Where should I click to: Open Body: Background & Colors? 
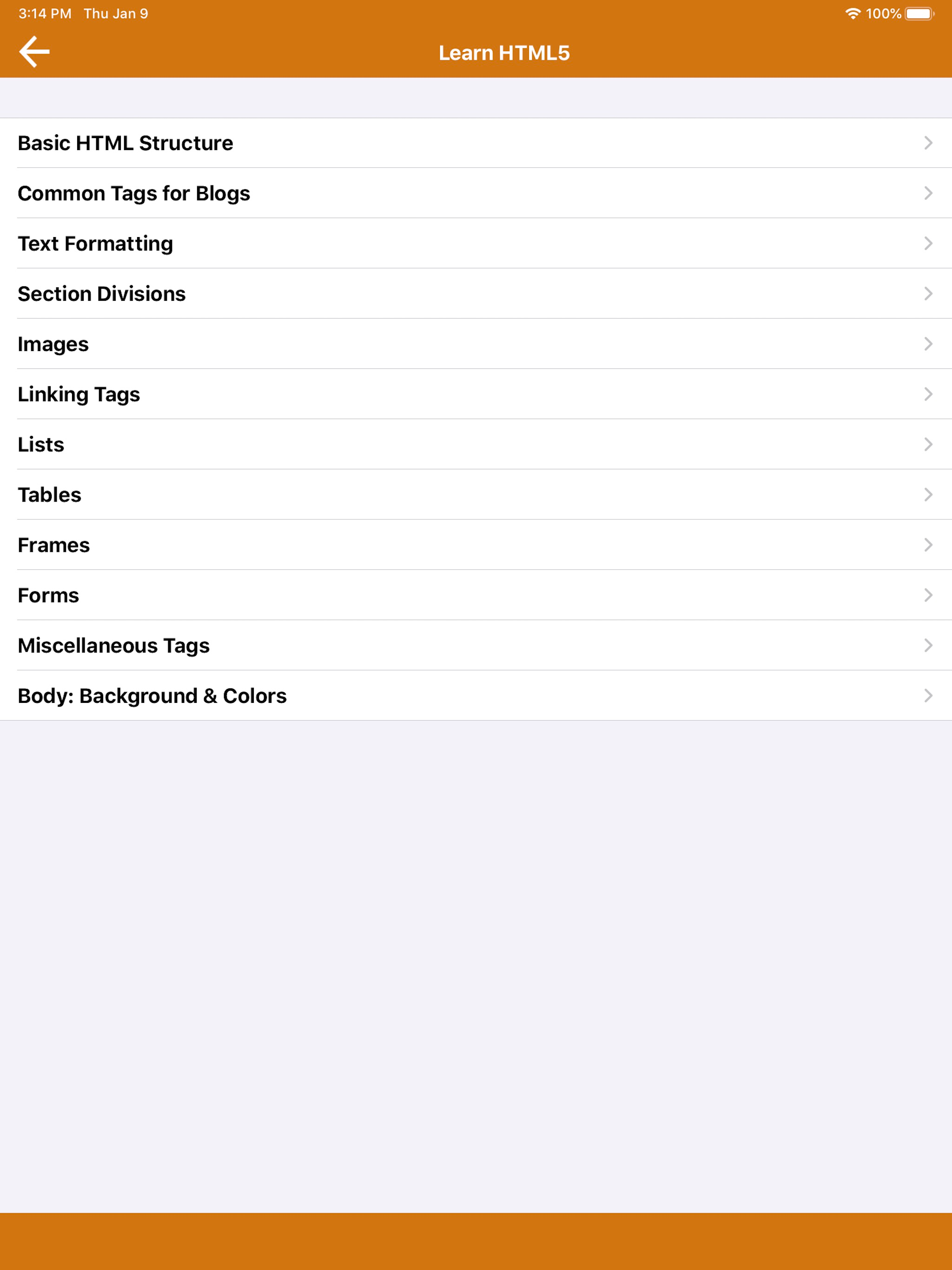[x=476, y=695]
